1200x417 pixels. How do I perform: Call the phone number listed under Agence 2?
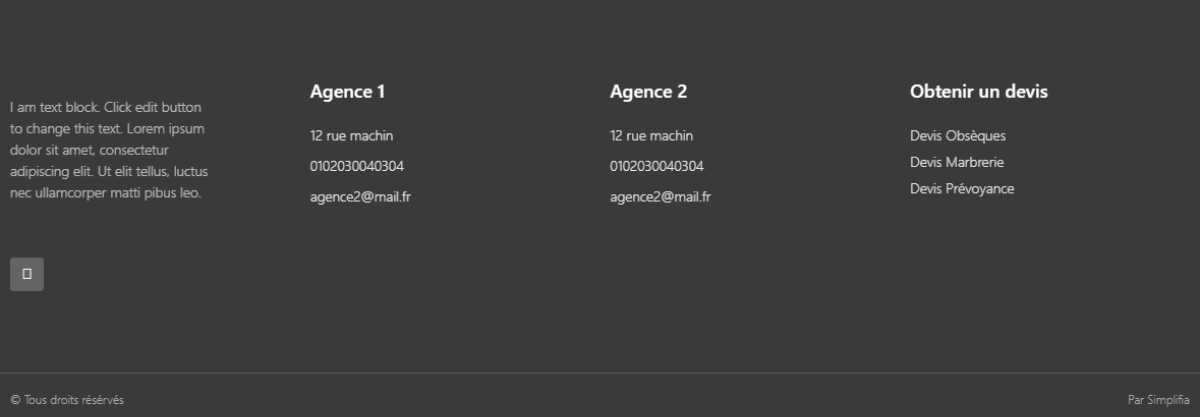(657, 166)
